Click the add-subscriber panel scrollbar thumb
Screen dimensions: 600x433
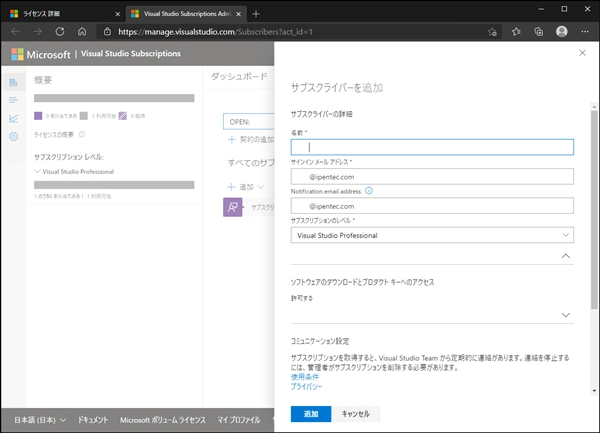(594, 210)
